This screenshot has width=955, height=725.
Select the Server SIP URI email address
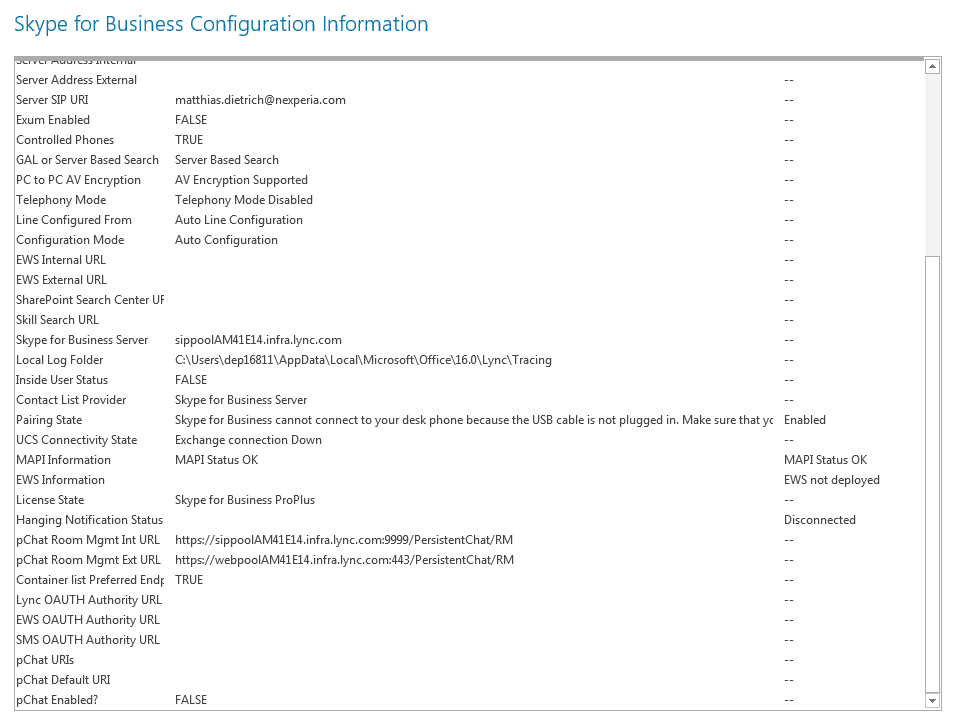(260, 100)
